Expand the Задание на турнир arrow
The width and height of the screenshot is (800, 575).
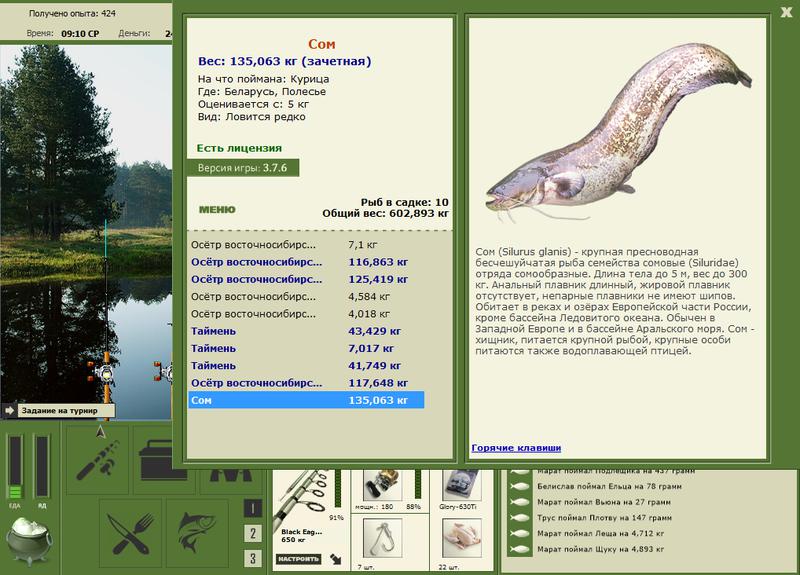point(9,410)
